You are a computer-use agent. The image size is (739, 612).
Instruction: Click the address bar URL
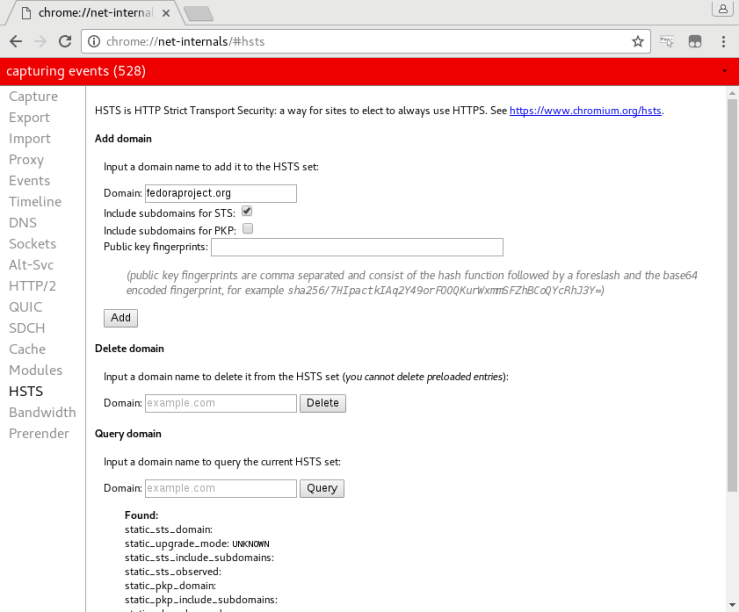pos(186,41)
